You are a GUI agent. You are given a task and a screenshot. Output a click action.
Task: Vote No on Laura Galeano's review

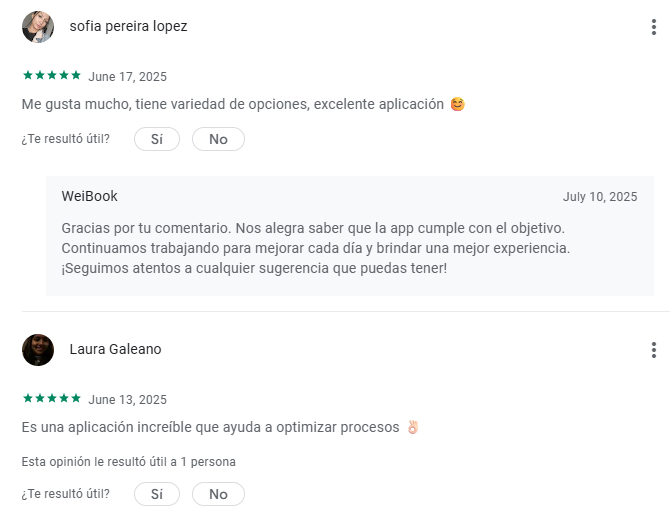click(x=218, y=494)
